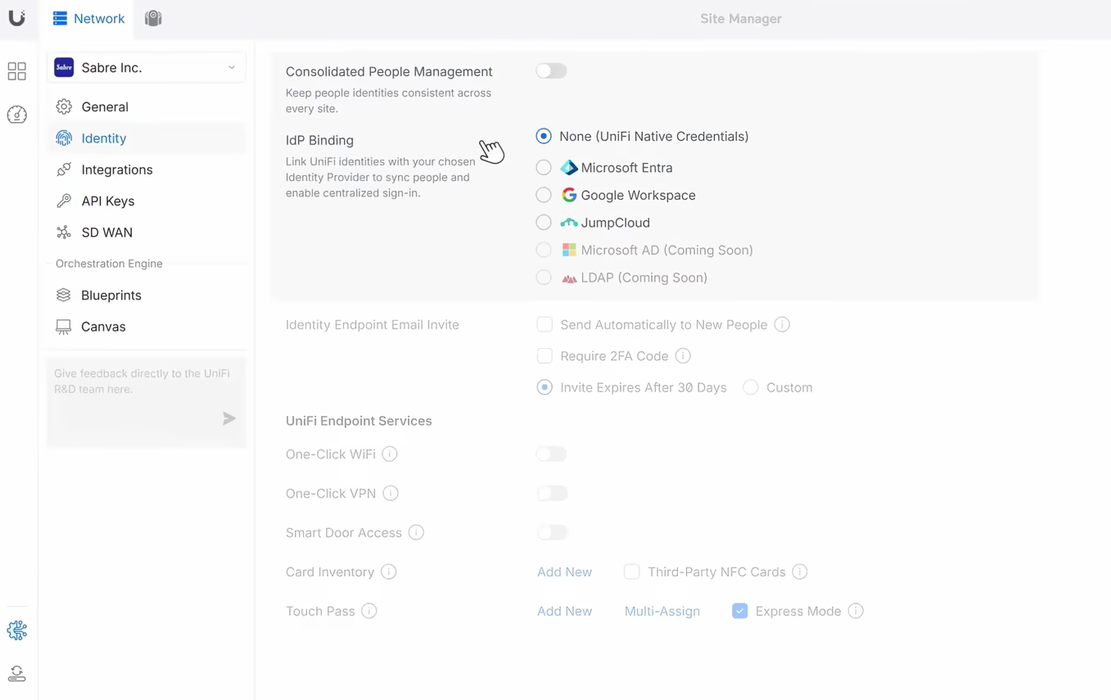Click Add New for Card Inventory
This screenshot has width=1111, height=700.
click(x=564, y=572)
